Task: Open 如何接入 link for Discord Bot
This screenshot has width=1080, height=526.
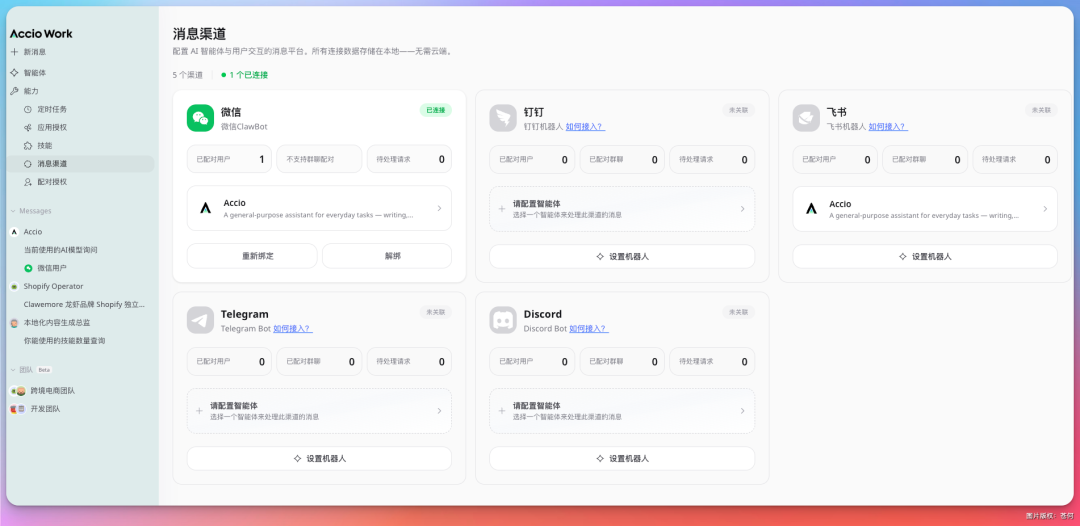Action: coord(589,328)
